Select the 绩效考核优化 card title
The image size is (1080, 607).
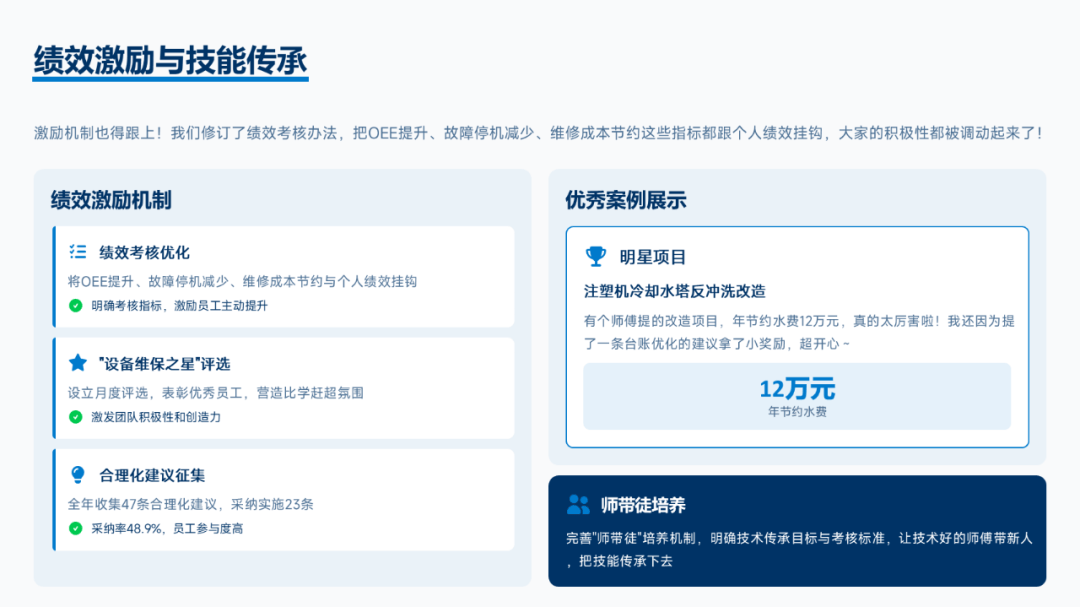pyautogui.click(x=144, y=252)
